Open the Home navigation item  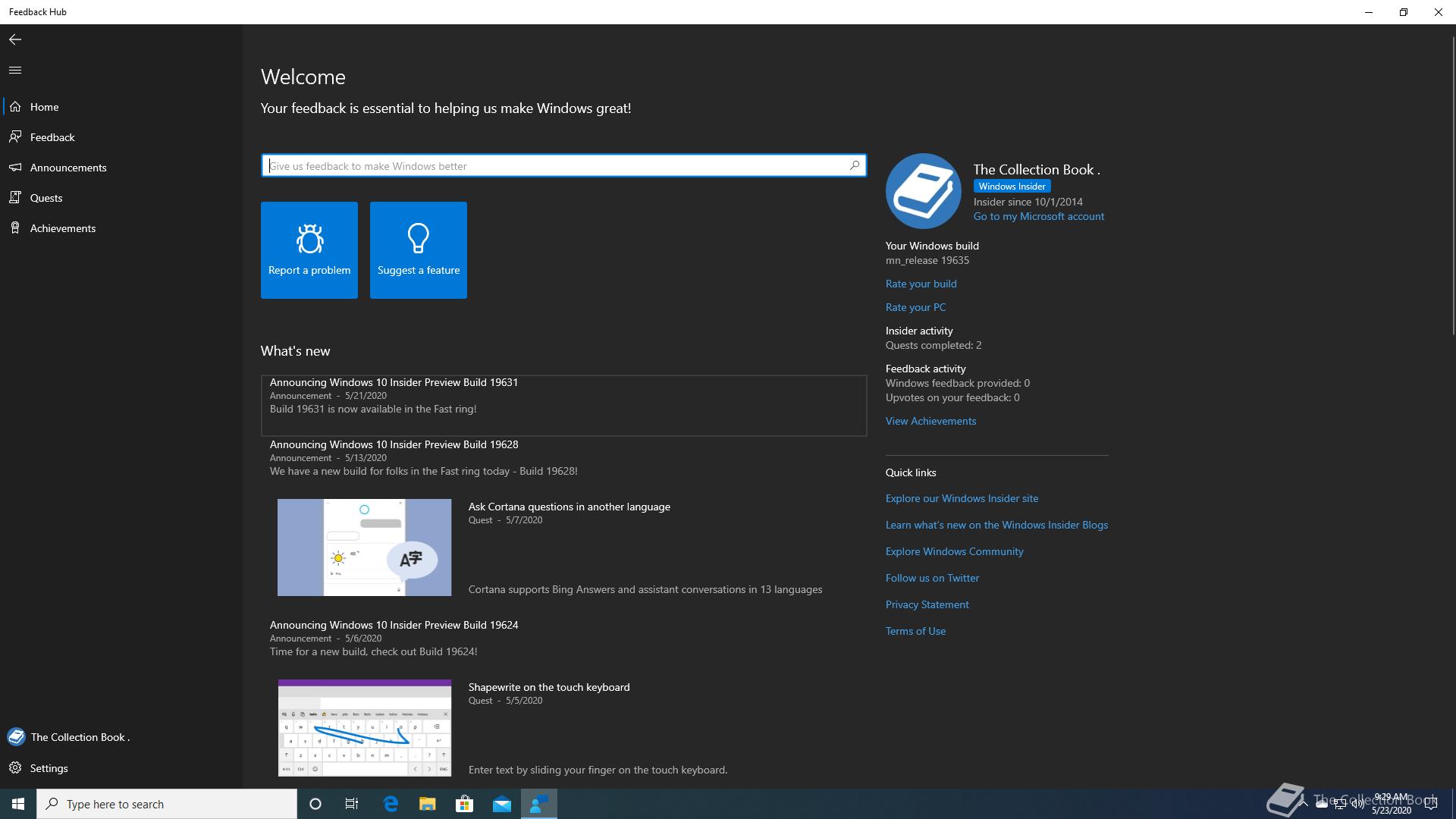[121, 107]
